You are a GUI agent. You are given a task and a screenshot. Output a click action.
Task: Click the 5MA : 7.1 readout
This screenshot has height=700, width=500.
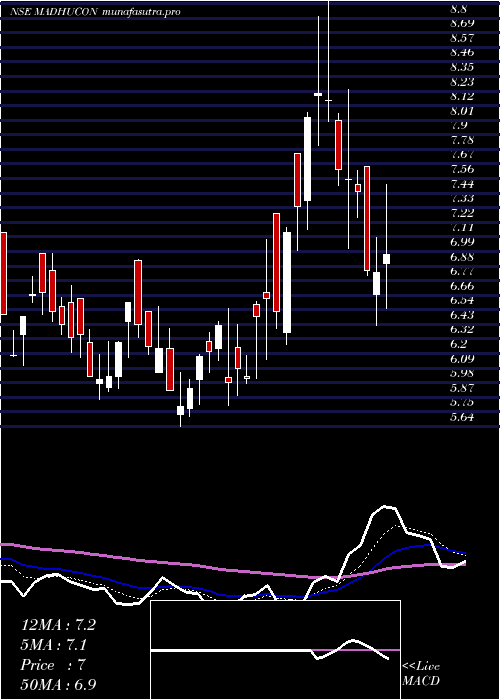(x=54, y=645)
